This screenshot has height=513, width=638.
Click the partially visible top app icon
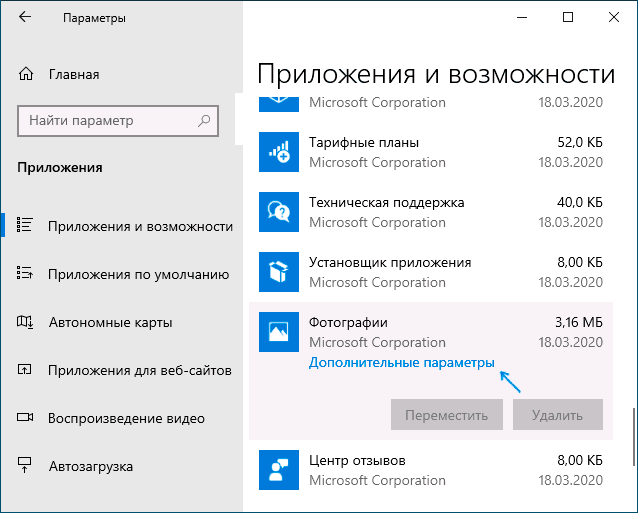[279, 104]
